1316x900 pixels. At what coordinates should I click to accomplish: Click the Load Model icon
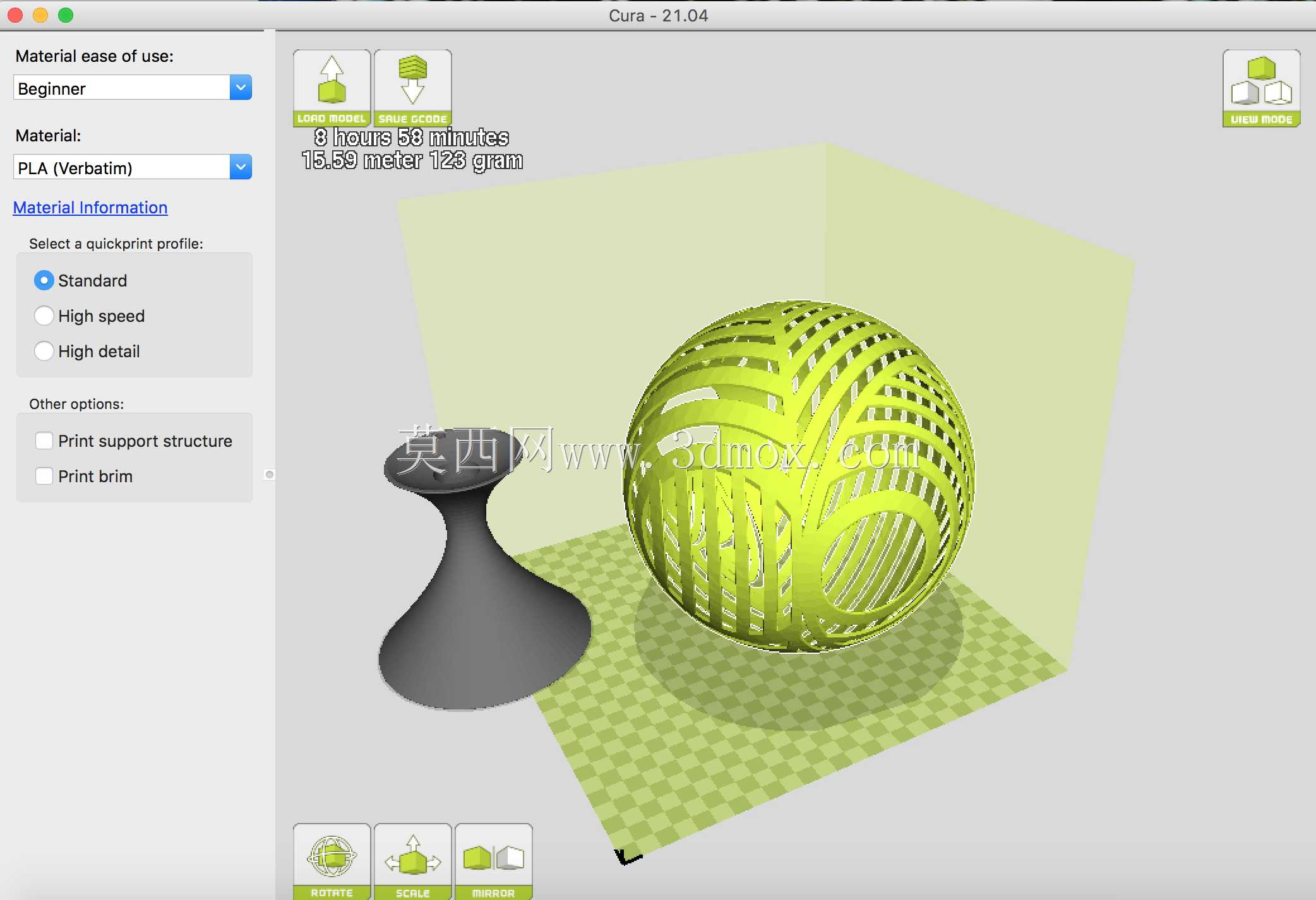(332, 88)
